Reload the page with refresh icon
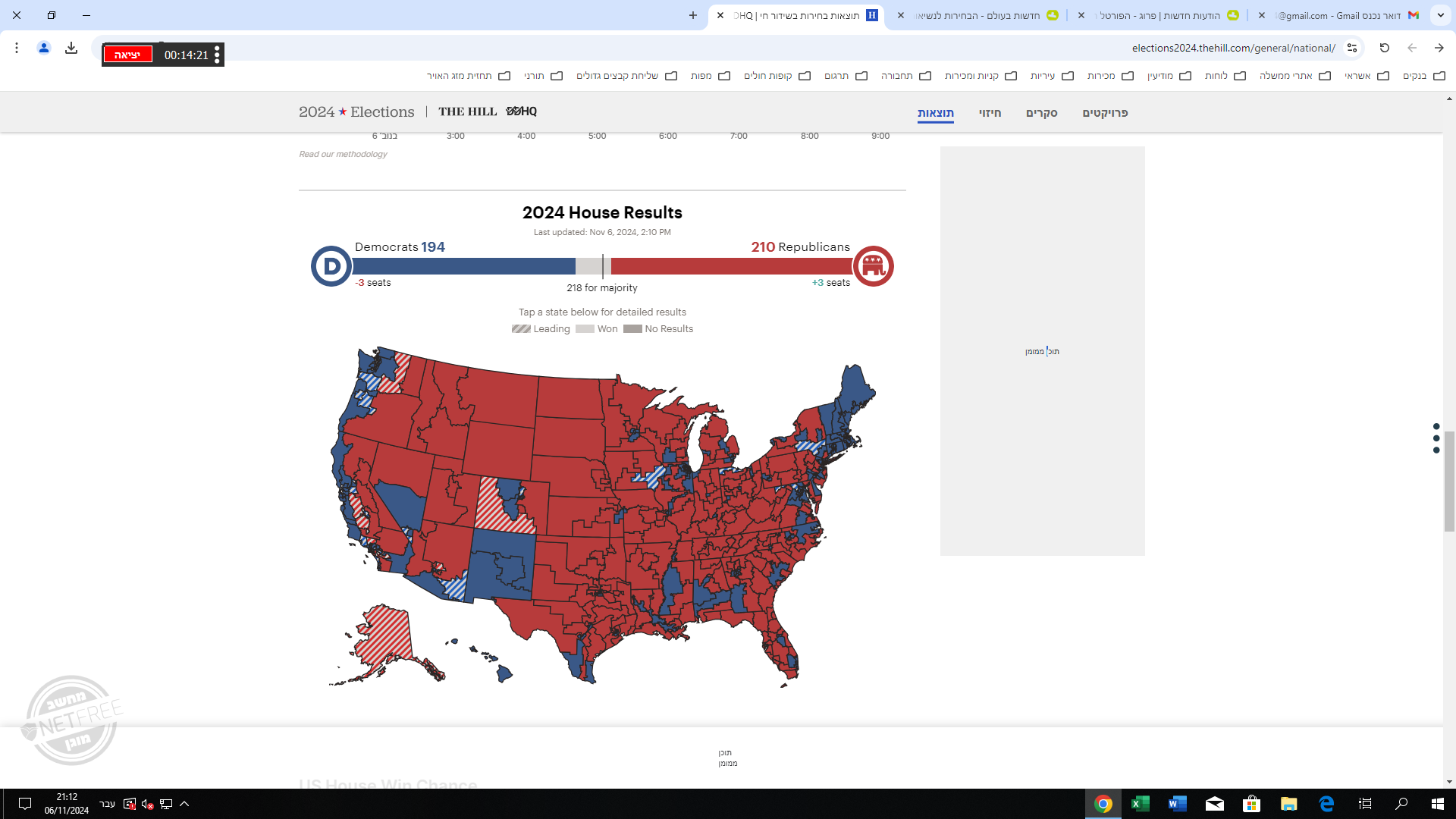This screenshot has width=1456, height=819. tap(1384, 48)
